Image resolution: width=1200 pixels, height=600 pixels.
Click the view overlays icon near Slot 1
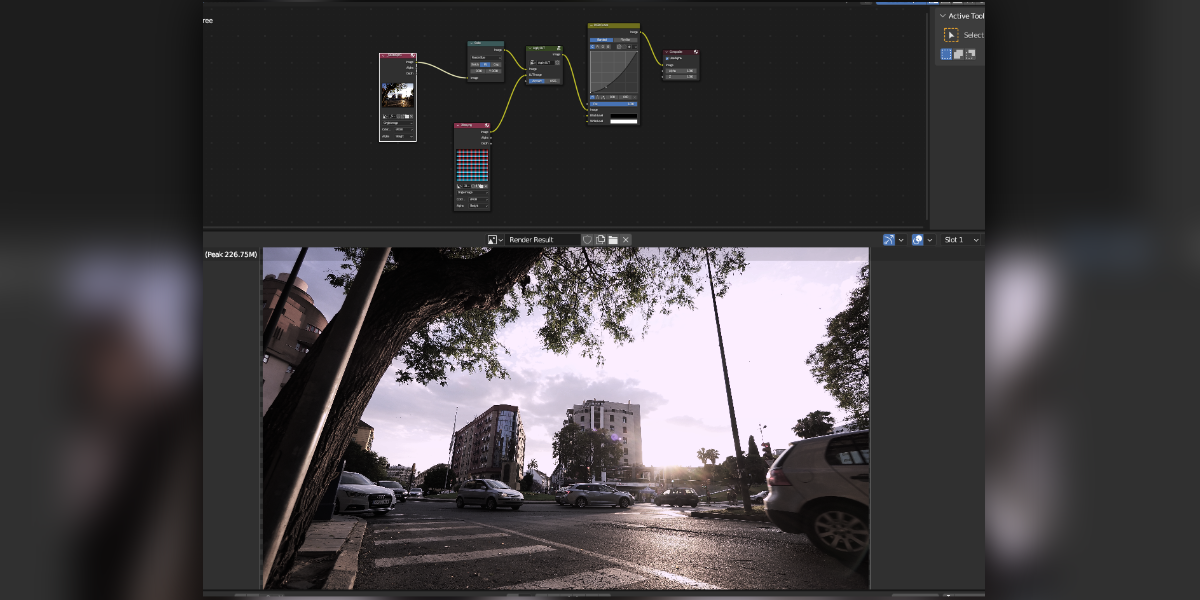point(917,239)
